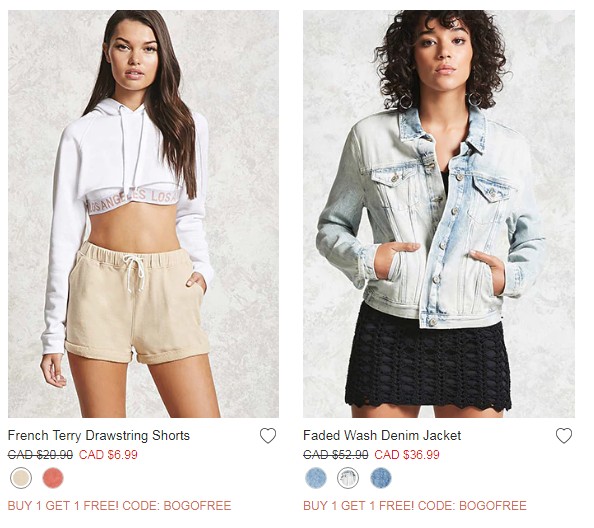
Task: Choose the medium blue denim swatch
Action: point(381,478)
